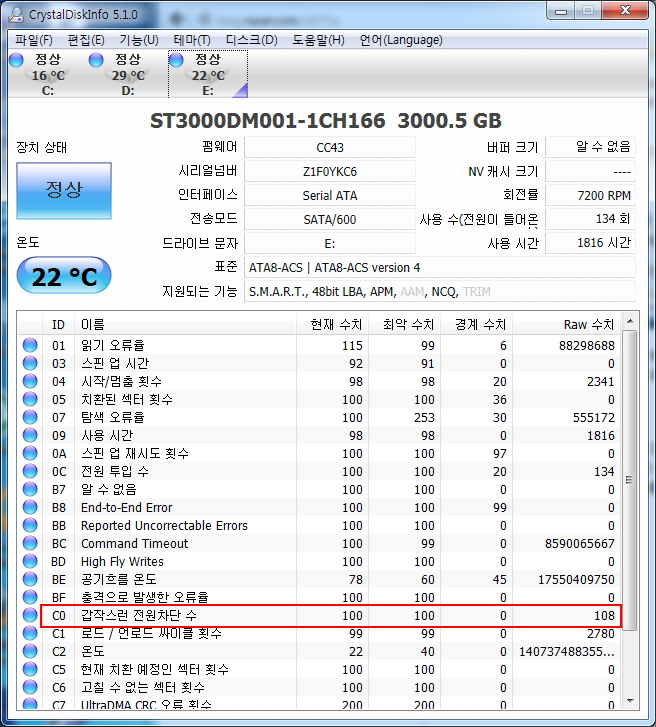Image resolution: width=656 pixels, height=727 pixels.
Task: Click the standard field ATA8-ACS version 4
Action: (439, 268)
